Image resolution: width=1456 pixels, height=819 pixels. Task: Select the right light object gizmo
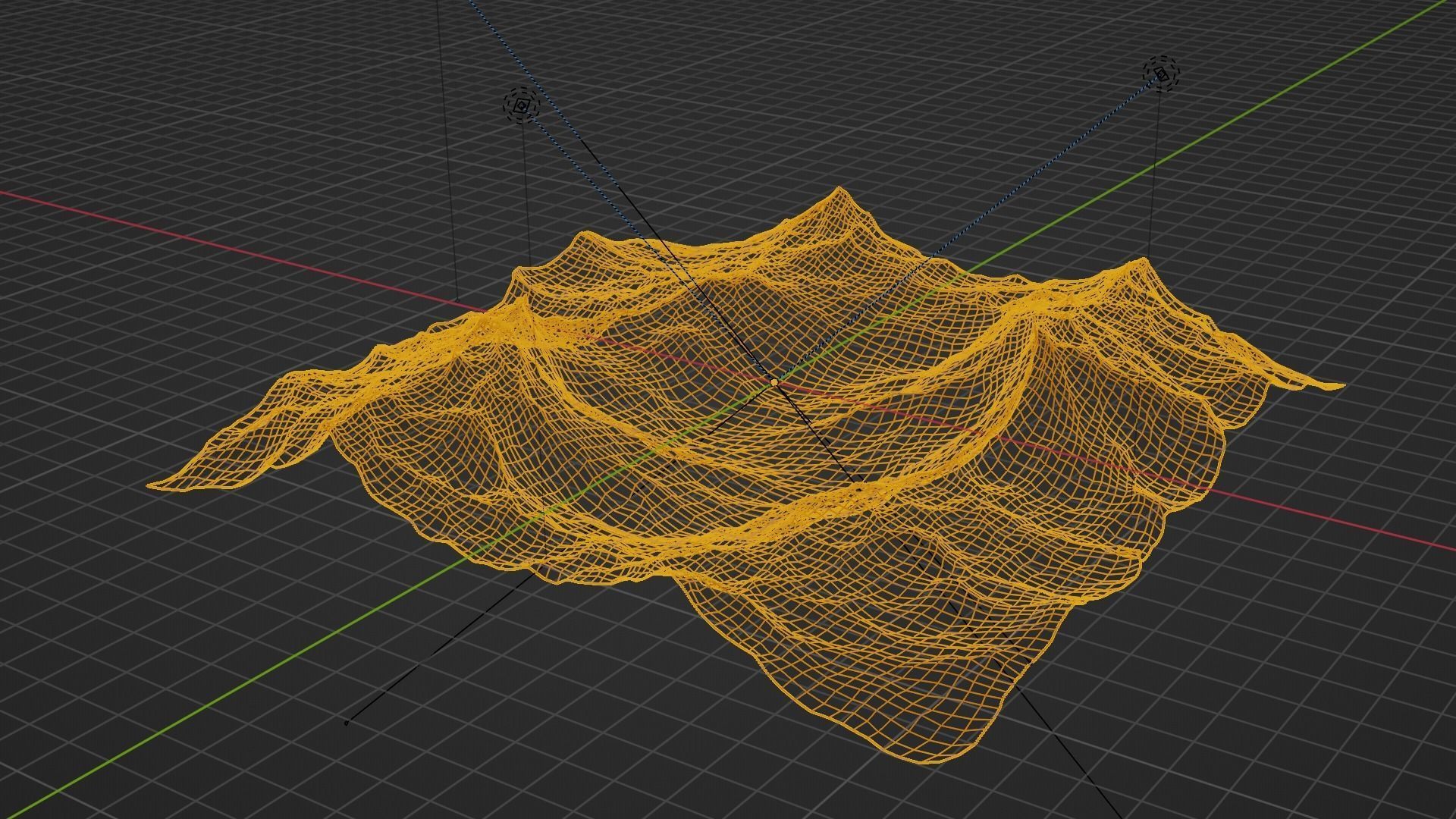click(x=1162, y=74)
